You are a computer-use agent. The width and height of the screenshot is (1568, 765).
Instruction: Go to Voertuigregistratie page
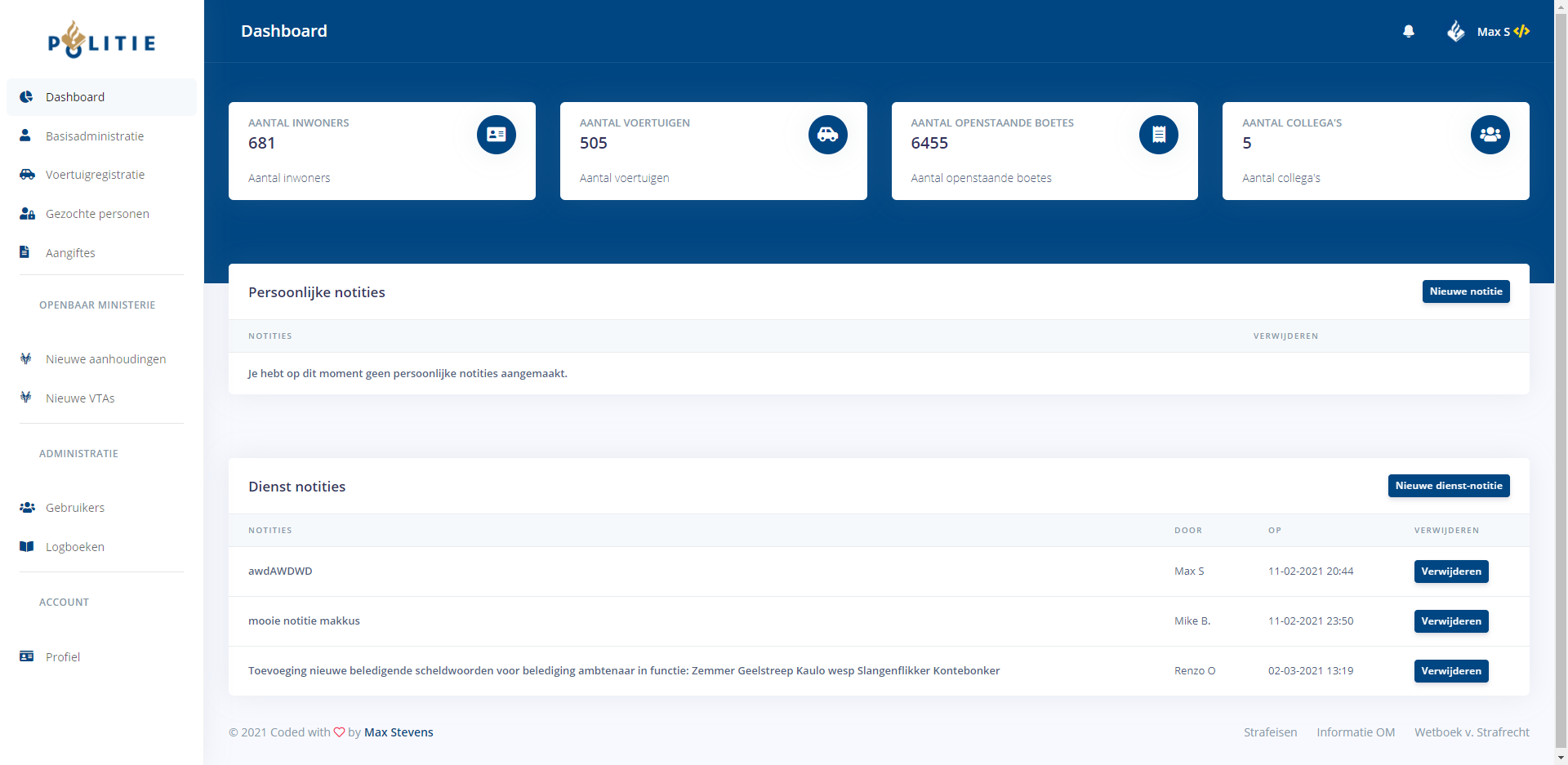[95, 175]
